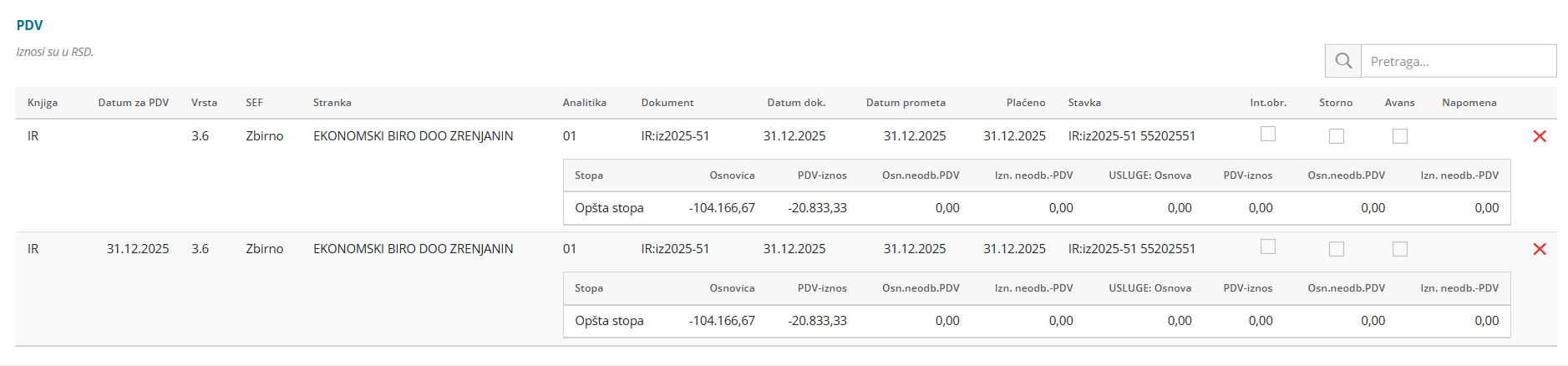The height and width of the screenshot is (366, 1568).
Task: Focus the Pretraga search field
Action: [x=1458, y=61]
